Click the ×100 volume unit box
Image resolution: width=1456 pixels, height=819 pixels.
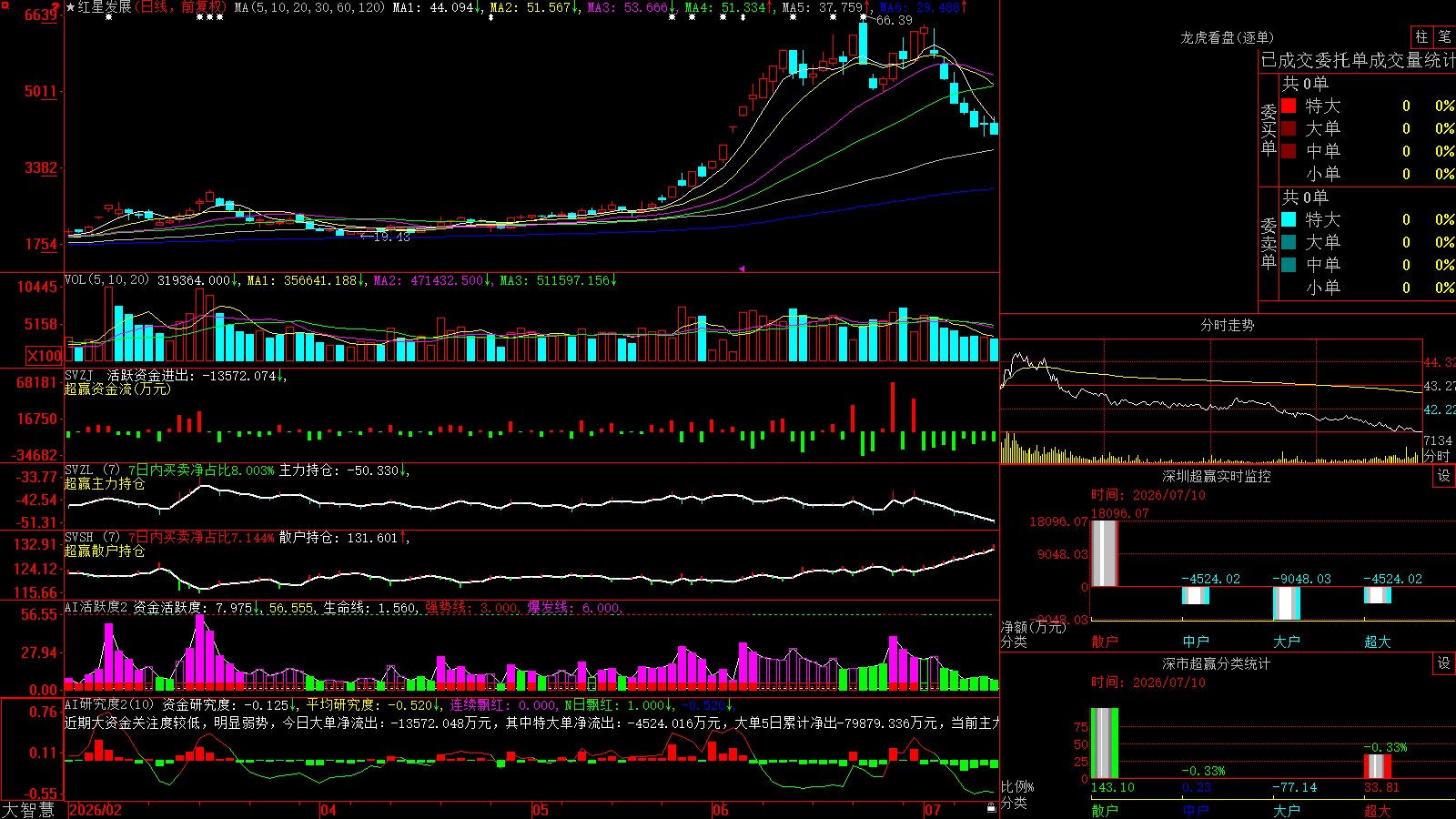(x=45, y=356)
